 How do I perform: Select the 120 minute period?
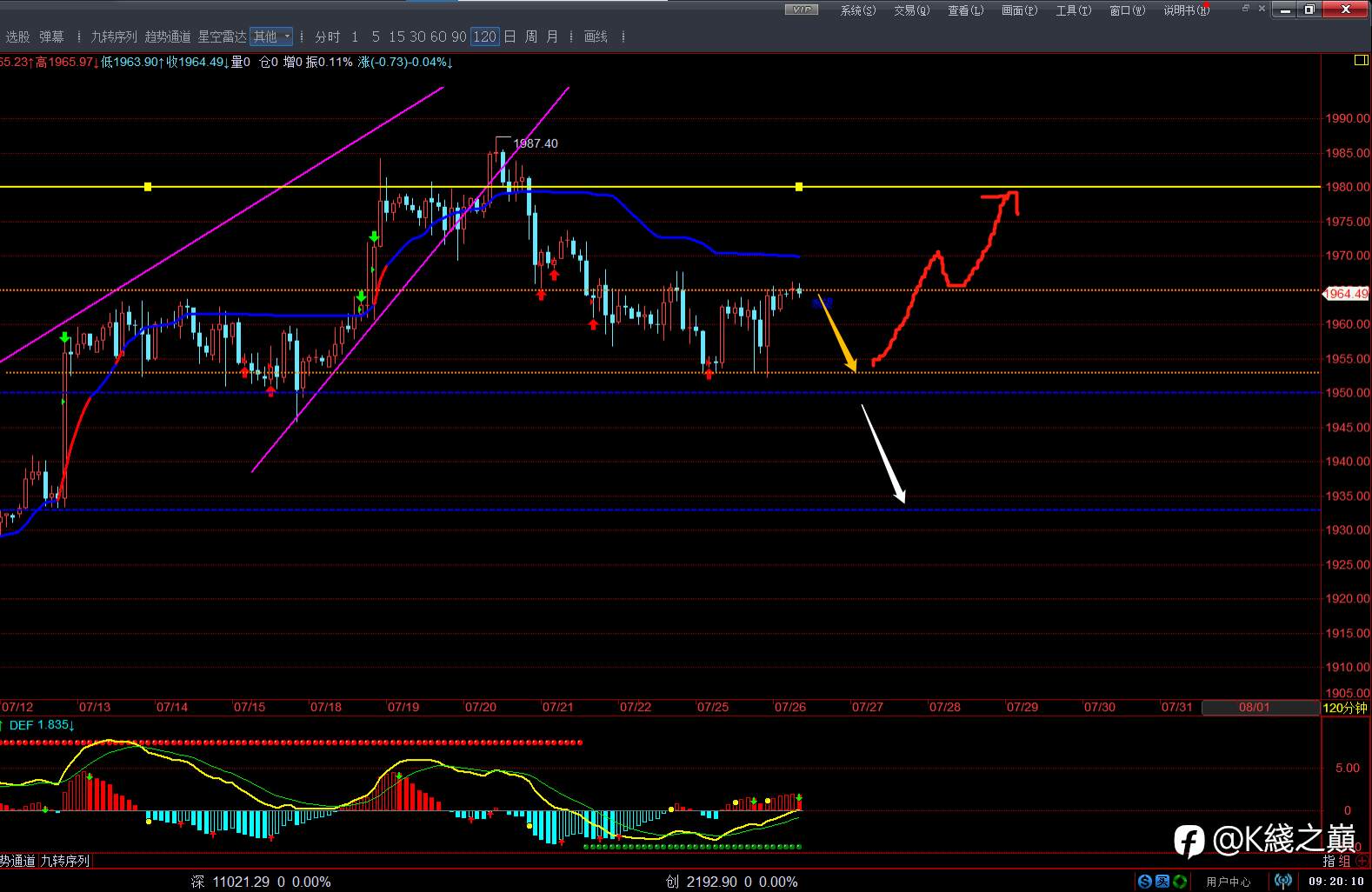(484, 37)
